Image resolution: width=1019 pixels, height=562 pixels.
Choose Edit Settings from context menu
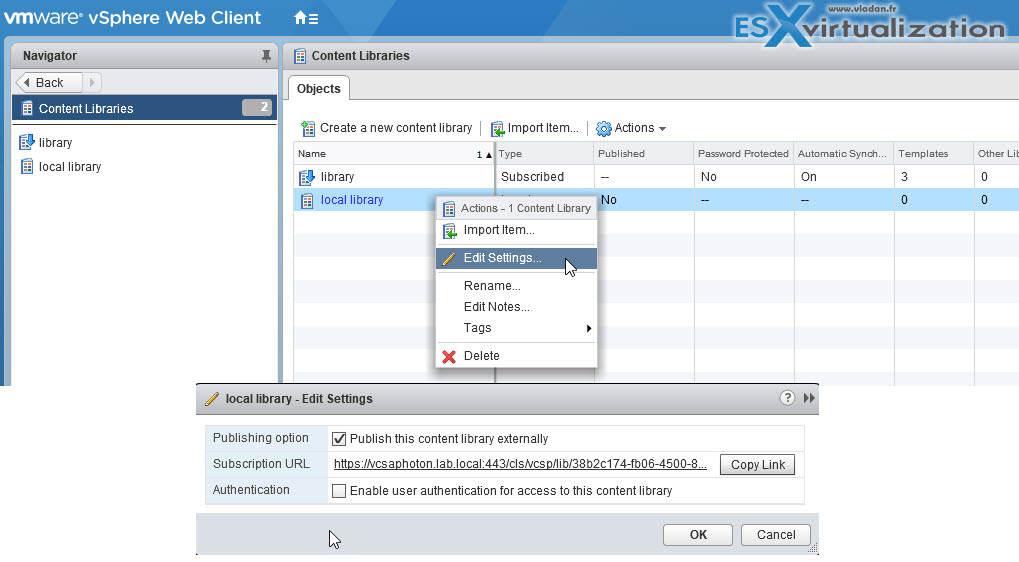tap(516, 258)
